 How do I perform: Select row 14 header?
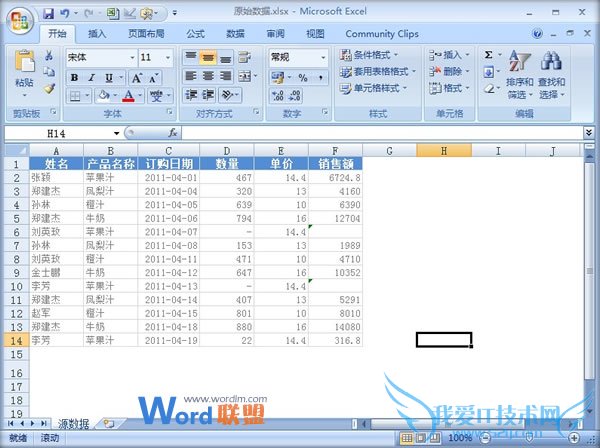pos(16,340)
